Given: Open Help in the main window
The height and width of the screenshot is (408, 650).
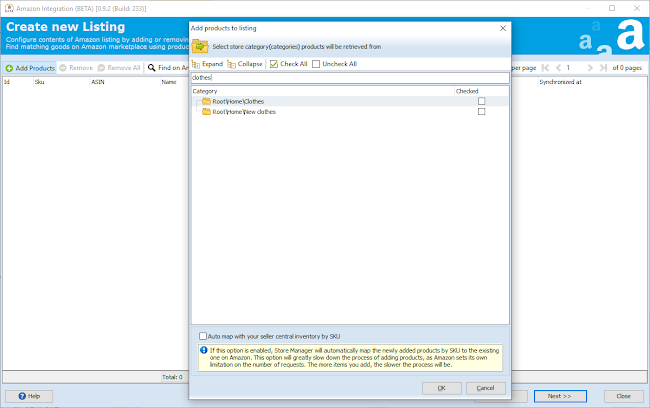Looking at the screenshot, I should click(x=29, y=396).
